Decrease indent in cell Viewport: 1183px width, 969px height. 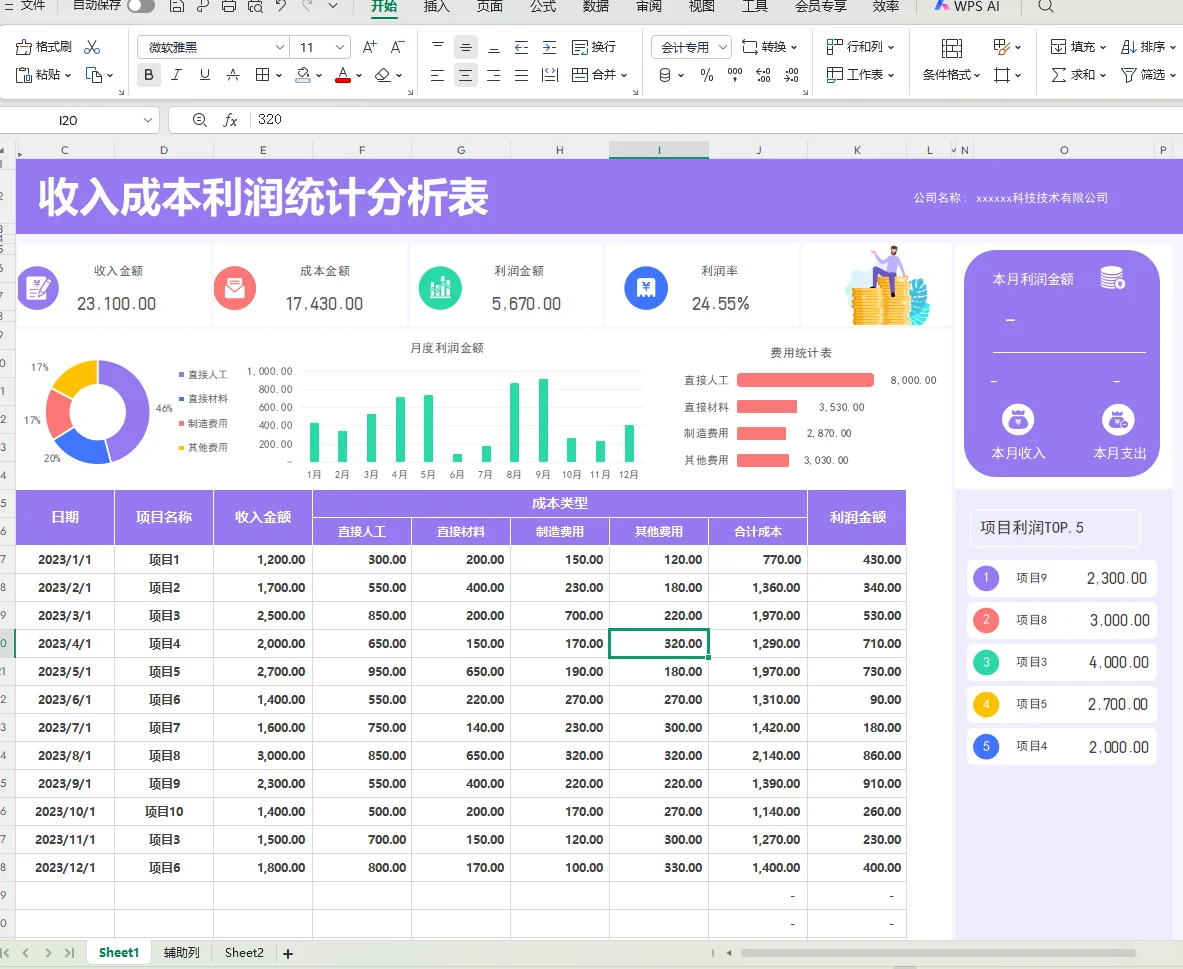coord(521,47)
